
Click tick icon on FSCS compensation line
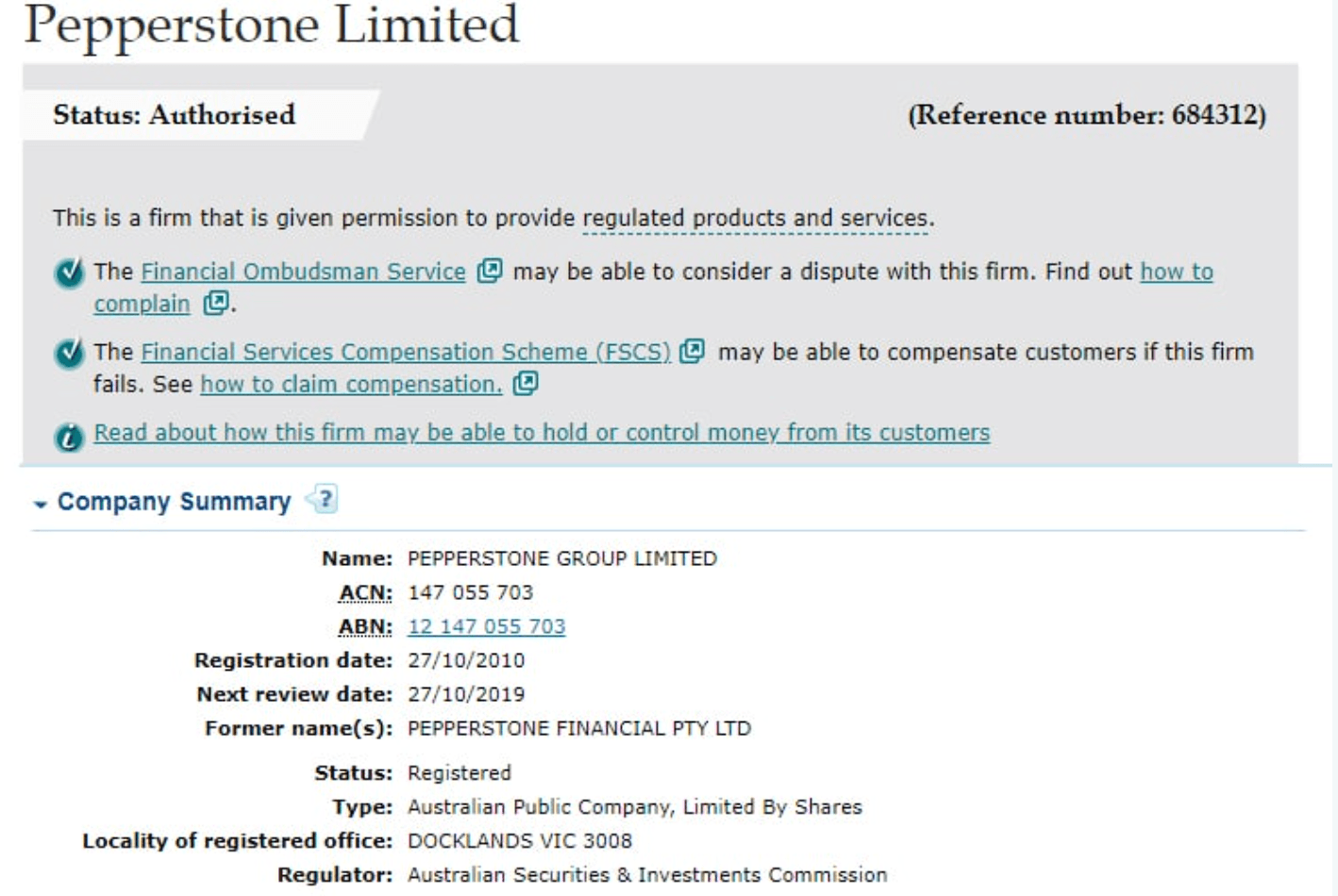(69, 354)
